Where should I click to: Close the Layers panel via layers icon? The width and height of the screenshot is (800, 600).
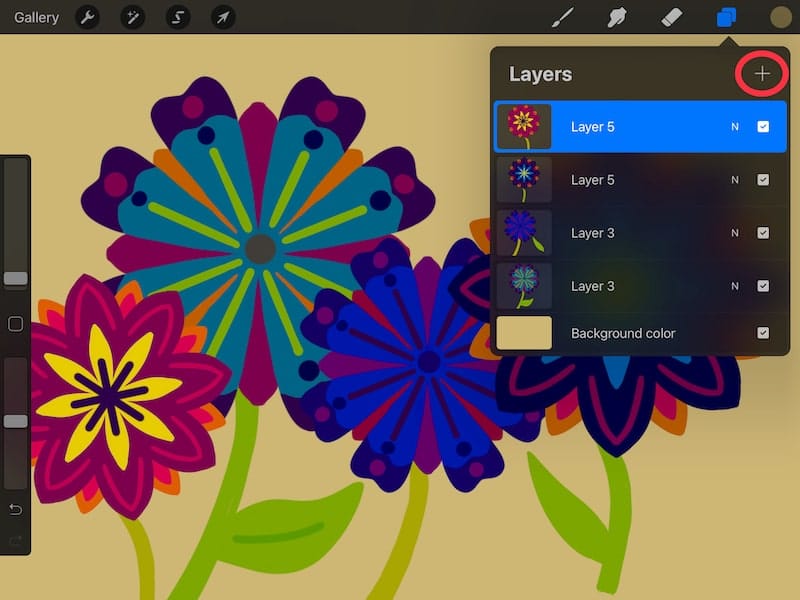(726, 17)
